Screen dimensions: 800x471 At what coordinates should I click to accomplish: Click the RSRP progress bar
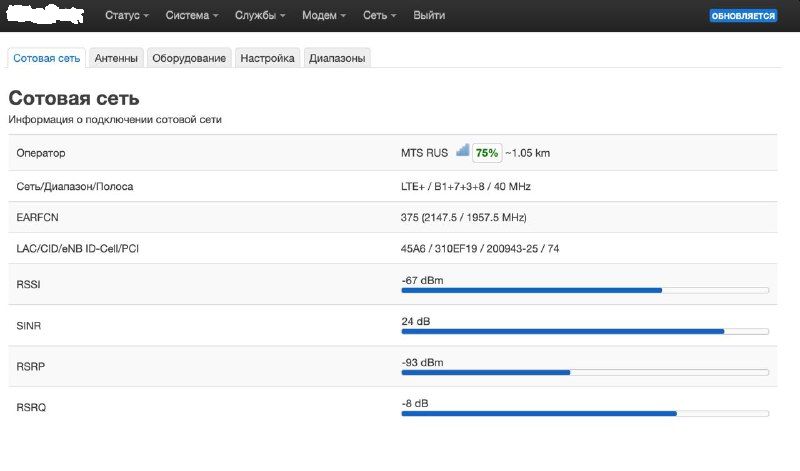point(584,372)
